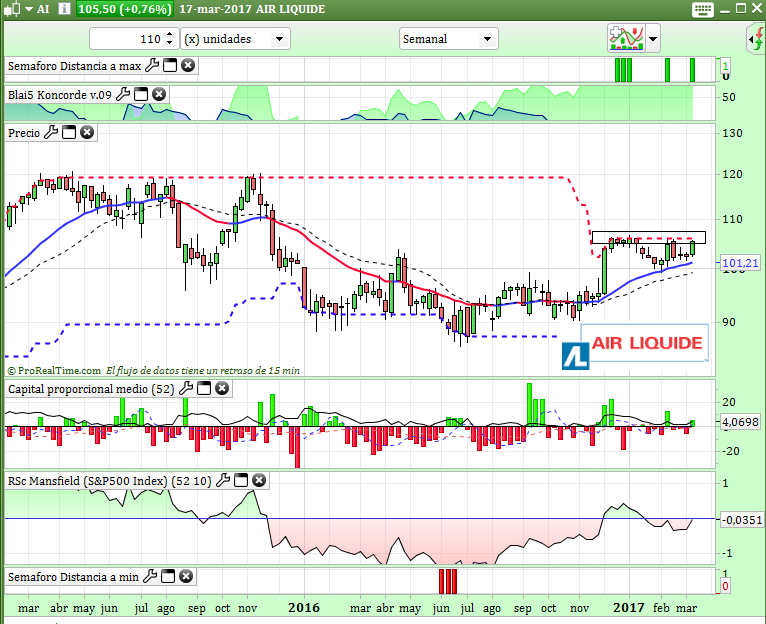
Task: Decrease units value with down stepper arrow
Action: pos(170,43)
